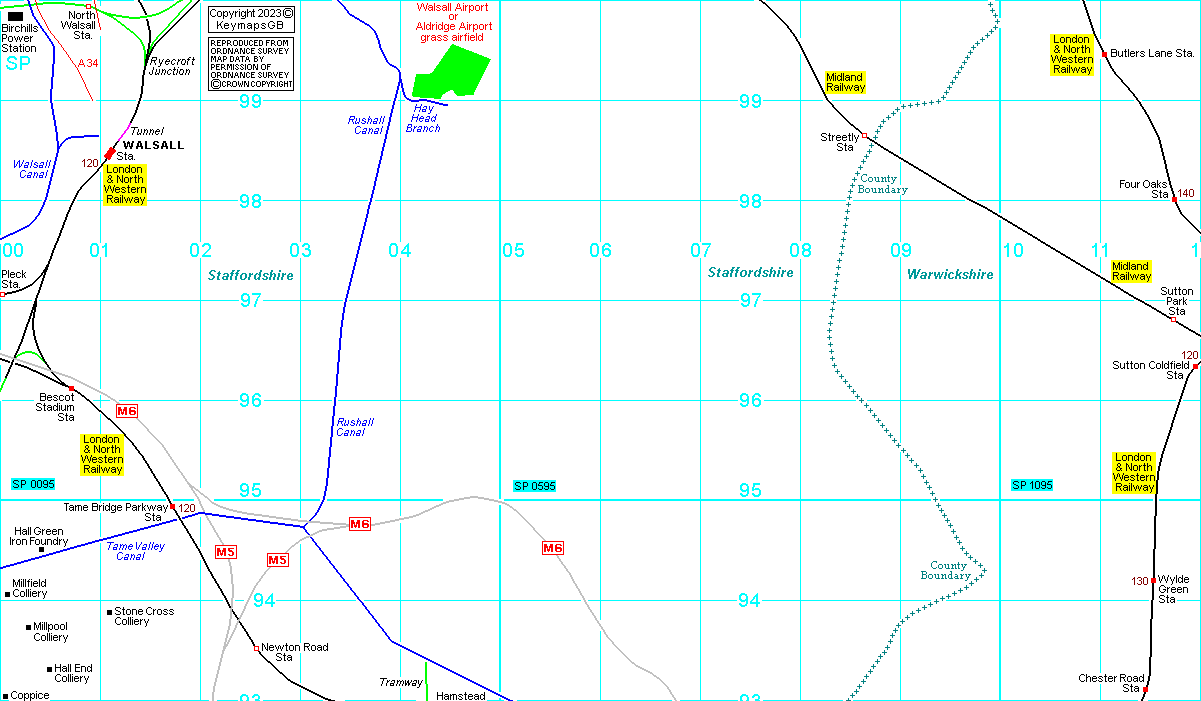Select the Tame Bridge Parkway station dot
Viewport: 1201px width, 701px height.
172,507
